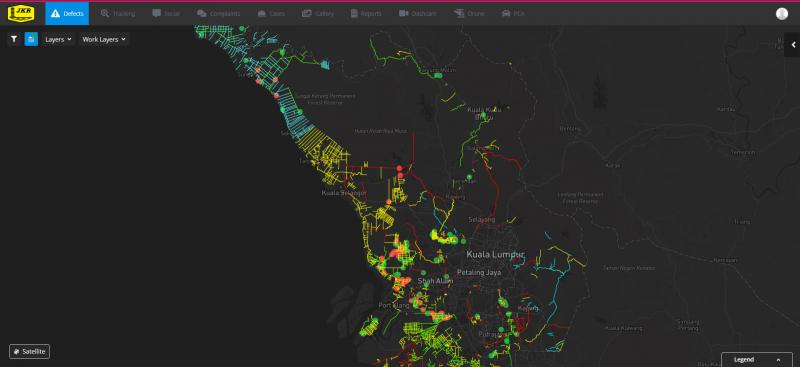Click the Port Klang map label
The image size is (800, 367).
click(394, 305)
